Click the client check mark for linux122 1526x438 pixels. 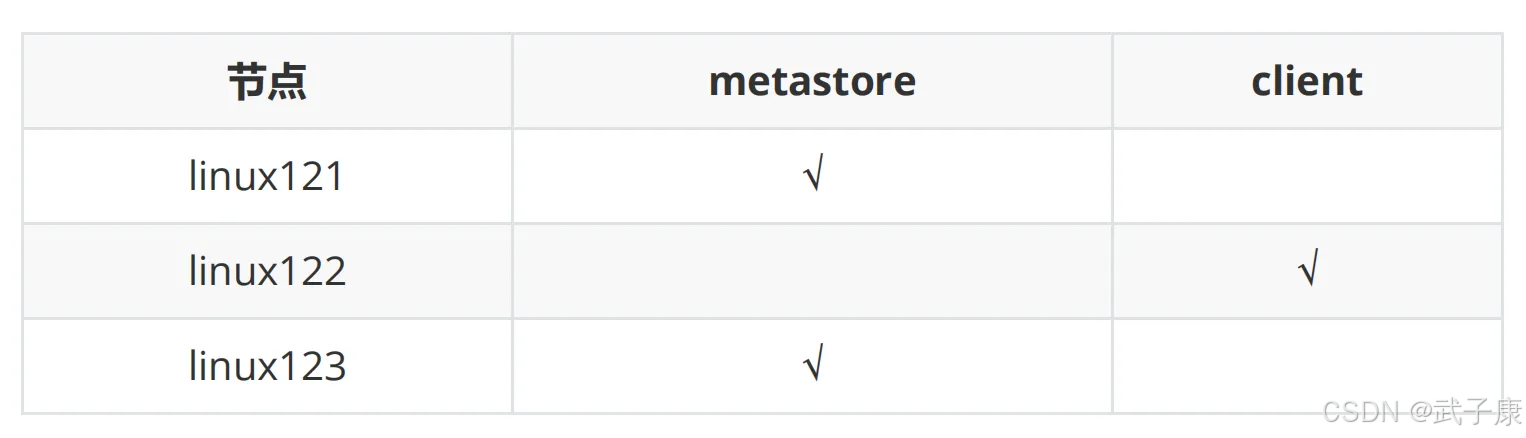click(1307, 271)
